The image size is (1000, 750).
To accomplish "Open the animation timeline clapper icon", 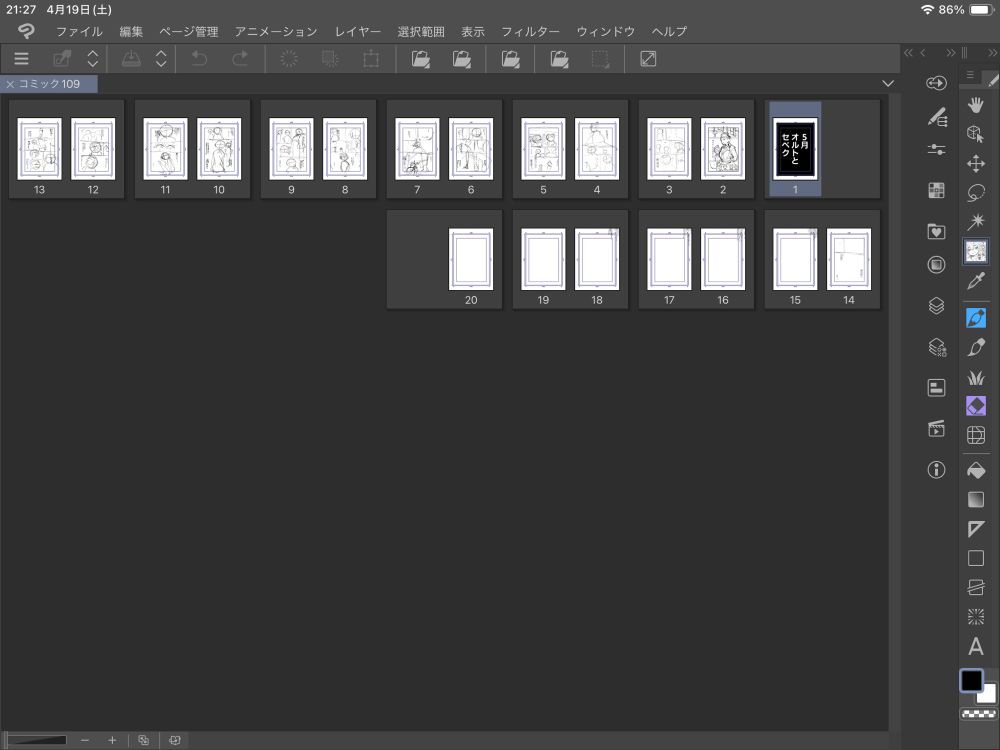I will tap(936, 429).
